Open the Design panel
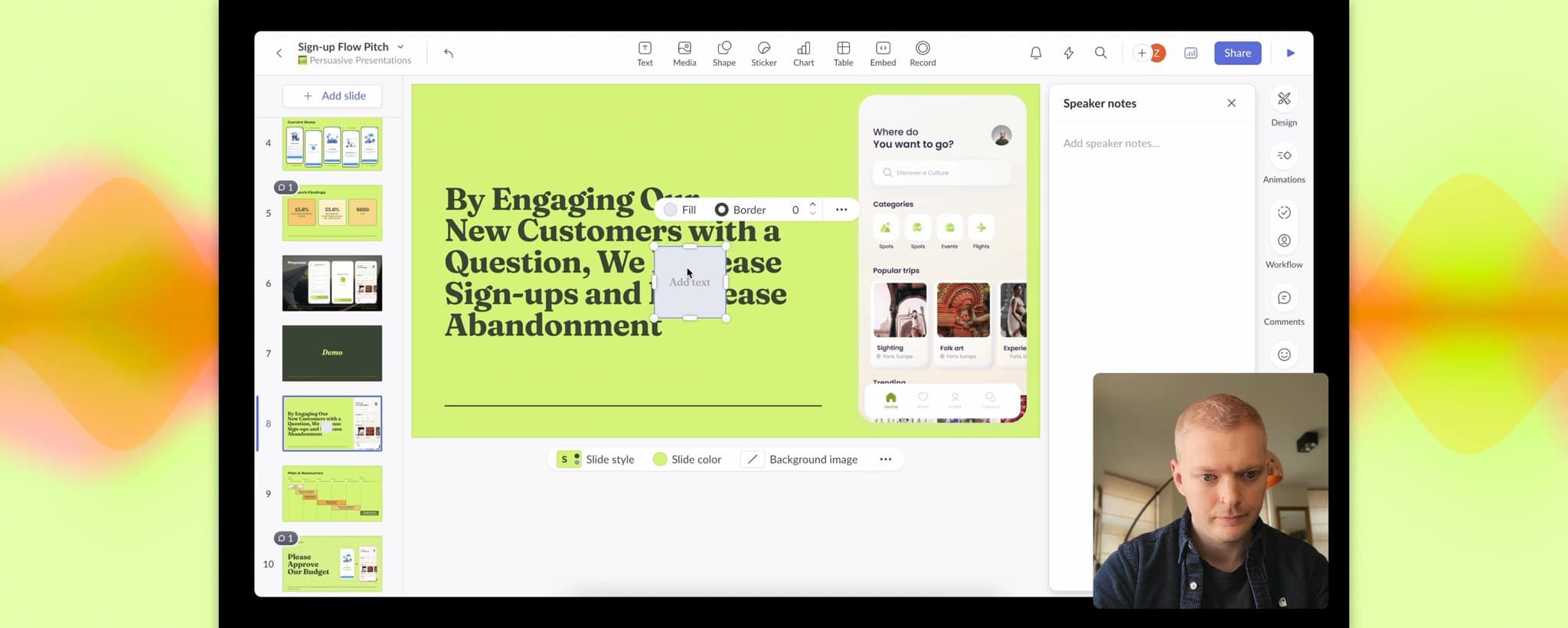Viewport: 1568px width, 628px height. (1283, 106)
